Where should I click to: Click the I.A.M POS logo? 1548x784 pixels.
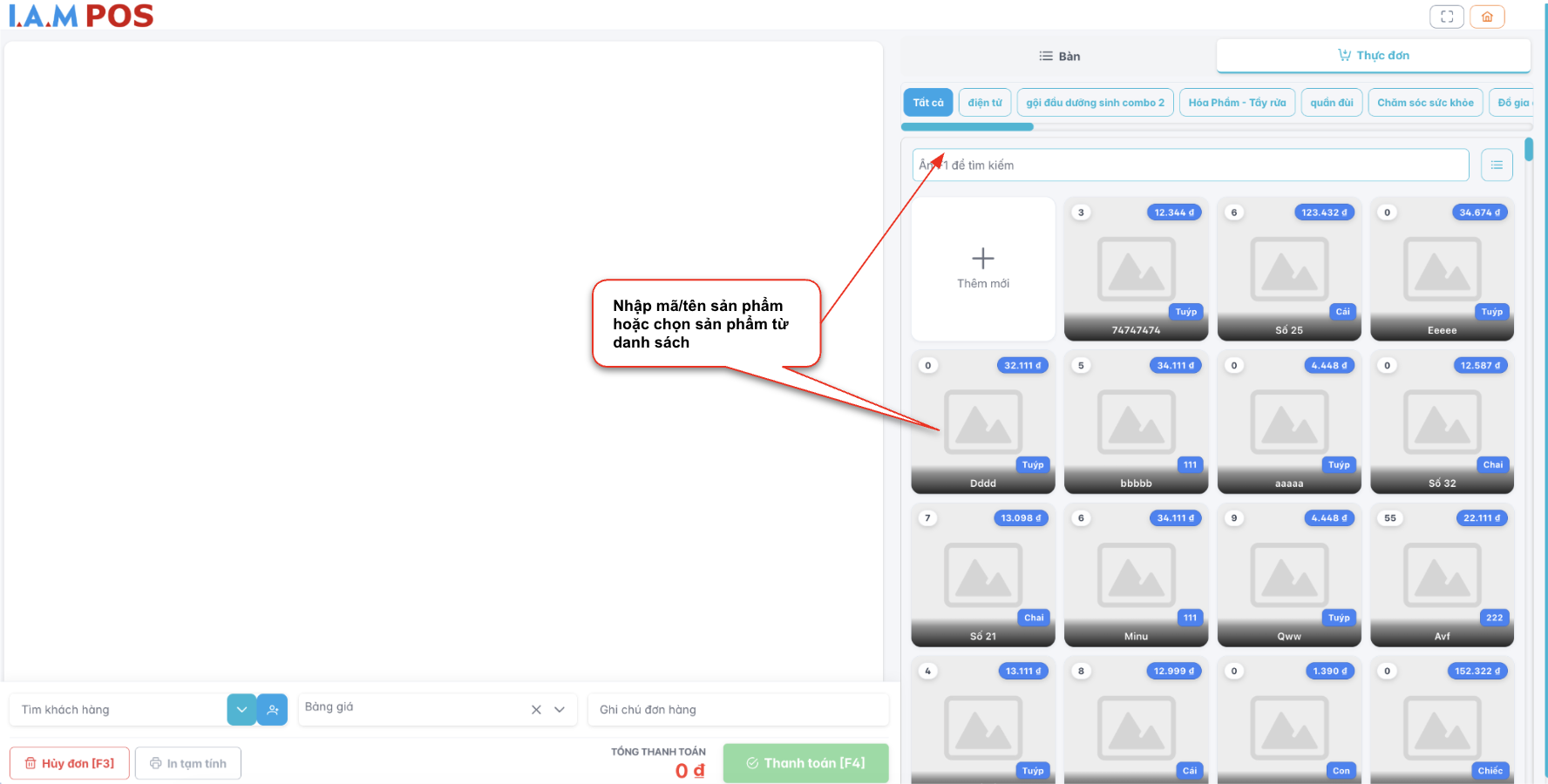[81, 16]
